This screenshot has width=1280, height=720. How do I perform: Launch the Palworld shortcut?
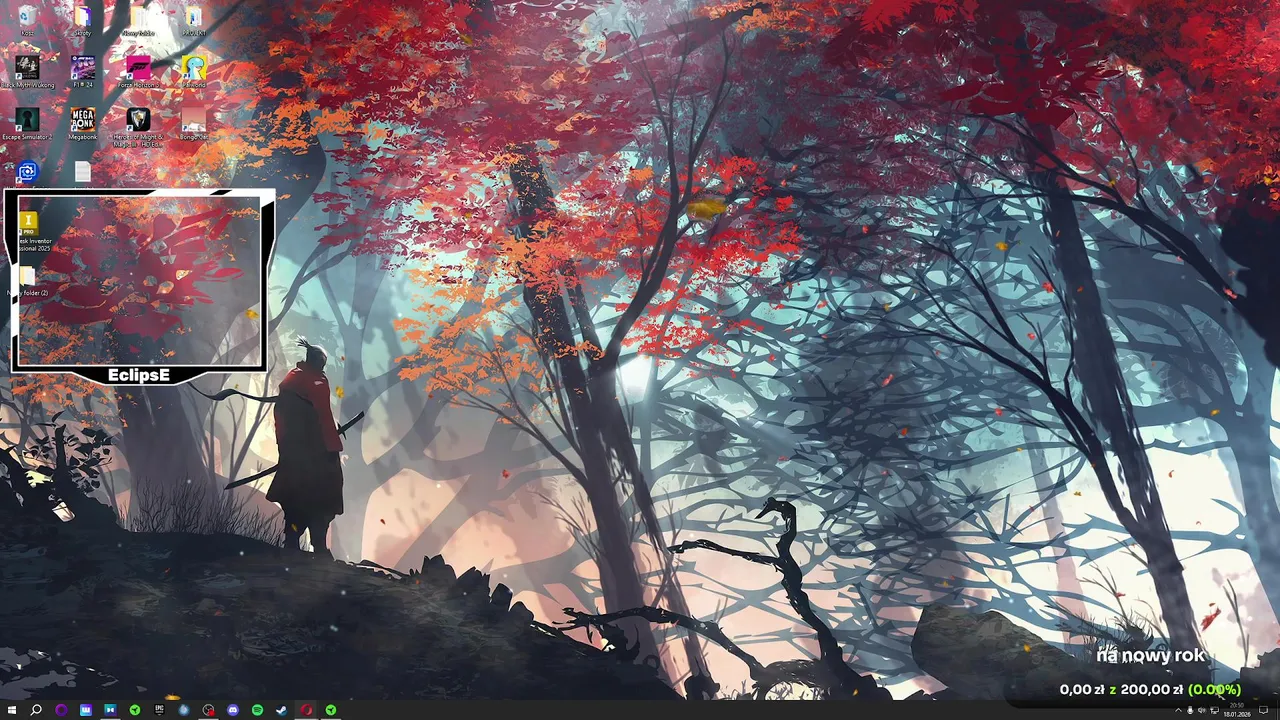coord(194,72)
